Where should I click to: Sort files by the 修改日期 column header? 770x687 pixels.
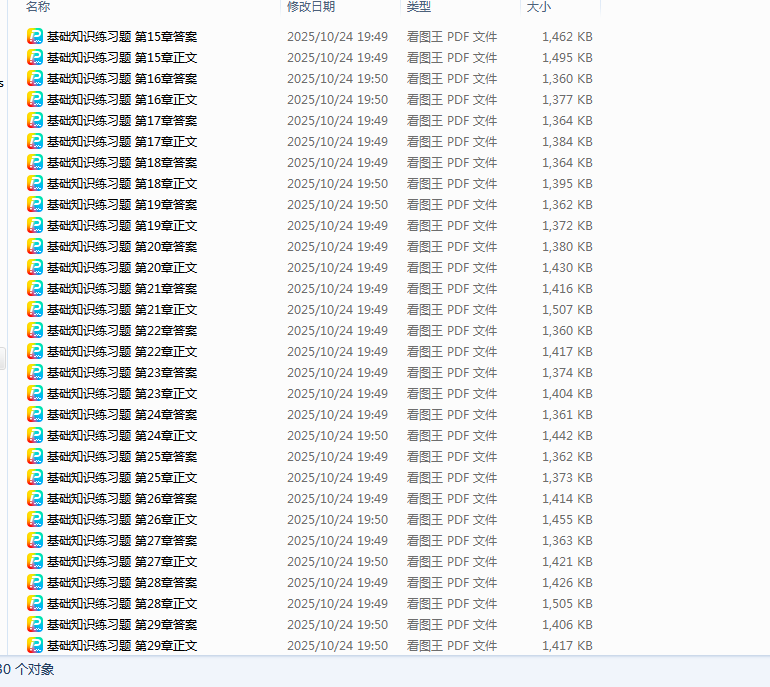tap(311, 7)
